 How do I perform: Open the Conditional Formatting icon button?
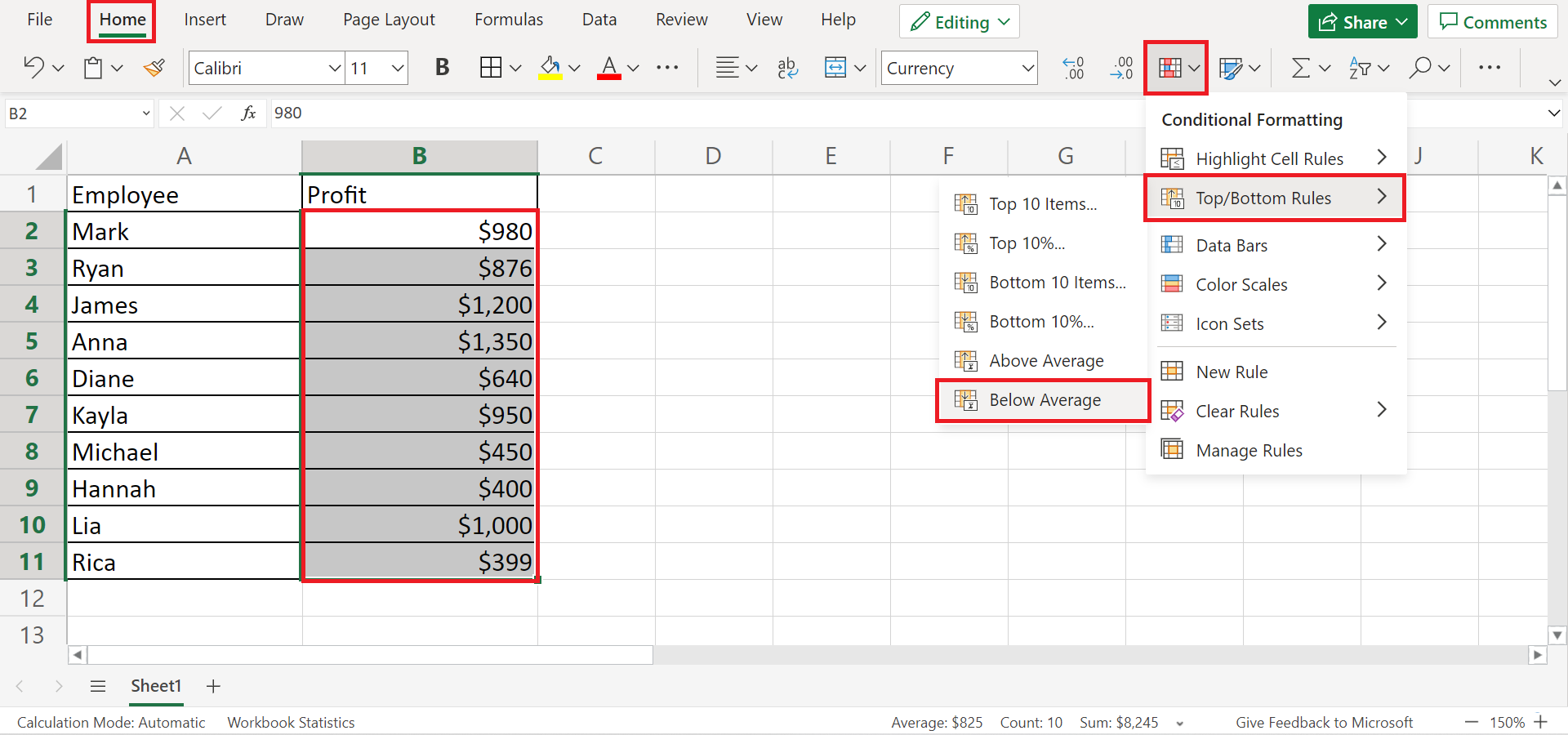[x=1170, y=68]
